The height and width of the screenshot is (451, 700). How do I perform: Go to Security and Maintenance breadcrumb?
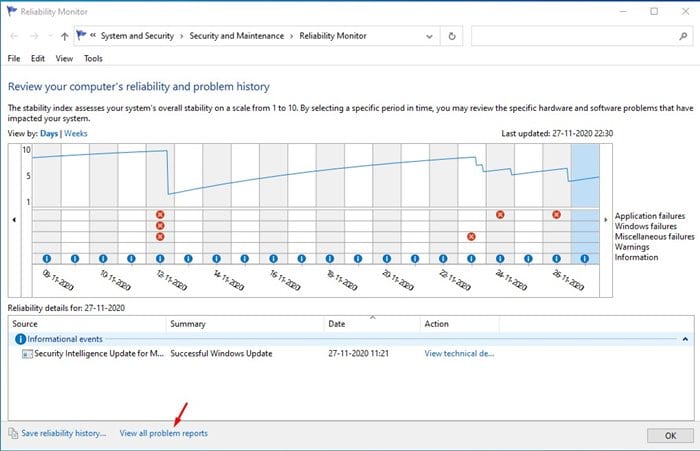coord(237,36)
